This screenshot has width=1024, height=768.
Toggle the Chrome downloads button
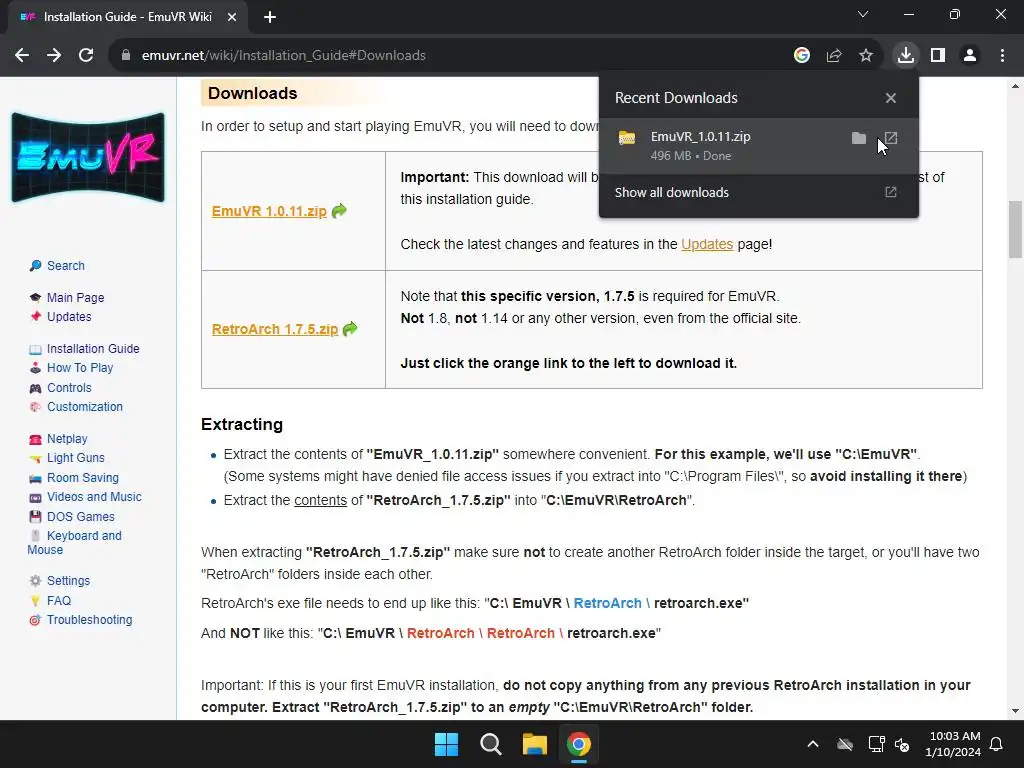[906, 56]
